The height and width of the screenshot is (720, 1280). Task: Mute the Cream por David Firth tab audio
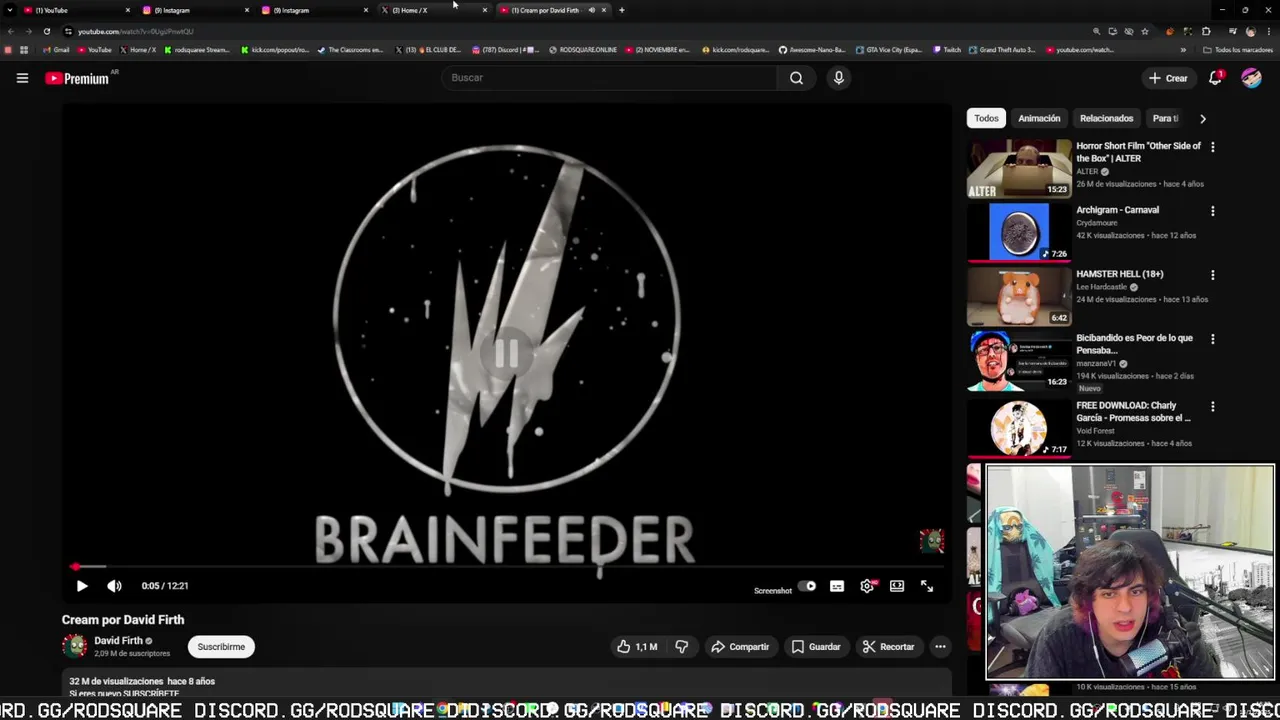tap(591, 10)
